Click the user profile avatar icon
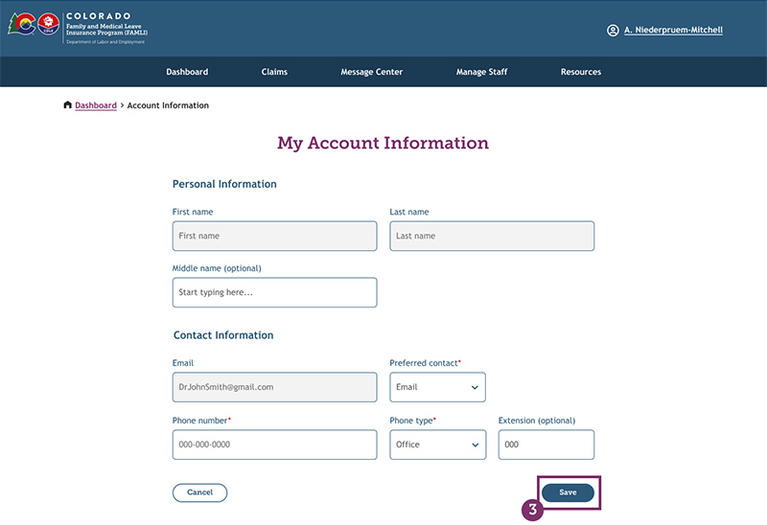The image size is (767, 525). pyautogui.click(x=612, y=30)
